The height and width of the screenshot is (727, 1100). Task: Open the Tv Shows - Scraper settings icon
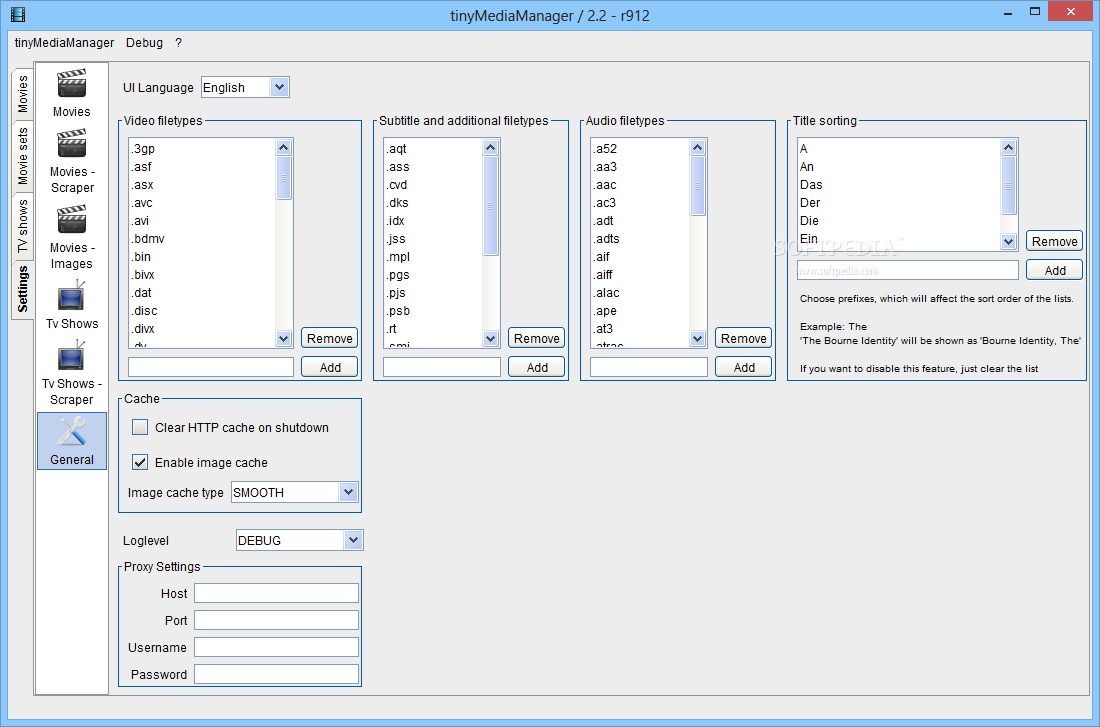tap(72, 373)
